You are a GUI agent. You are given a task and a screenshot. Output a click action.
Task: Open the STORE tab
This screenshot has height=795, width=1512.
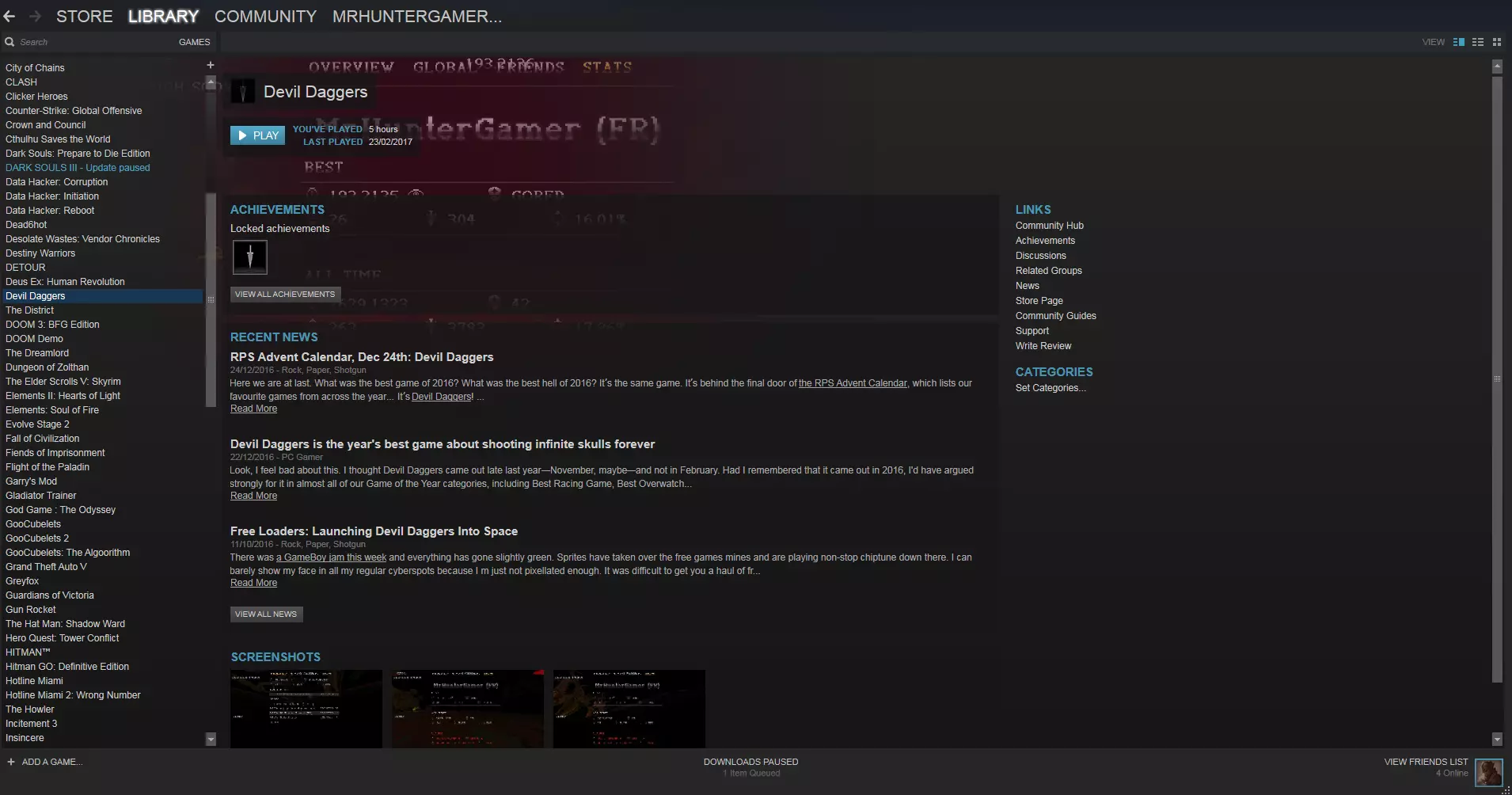pos(85,17)
